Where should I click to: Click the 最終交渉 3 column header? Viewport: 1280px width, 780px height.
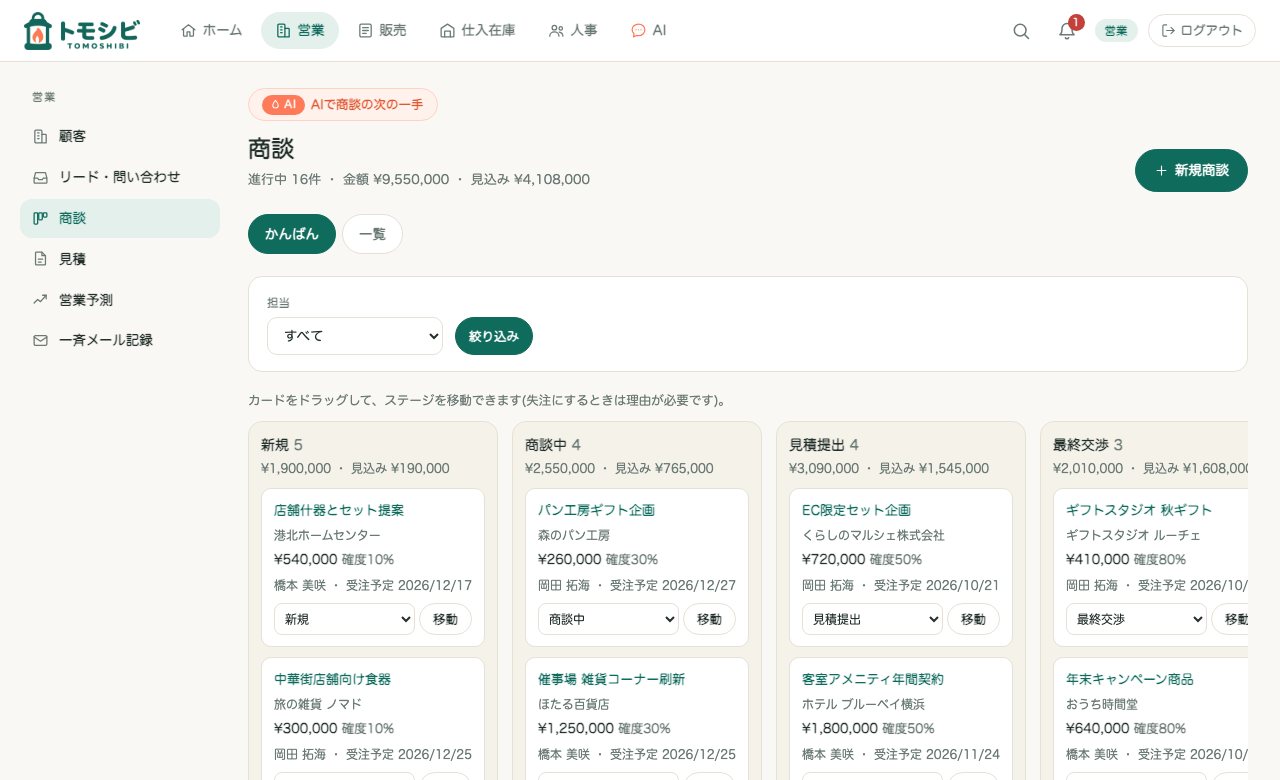tap(1088, 445)
